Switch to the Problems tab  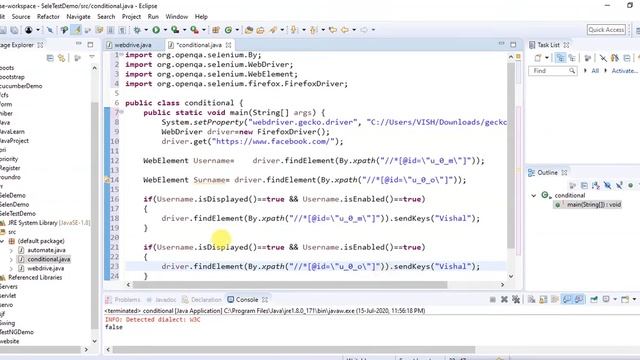pyautogui.click(x=123, y=300)
